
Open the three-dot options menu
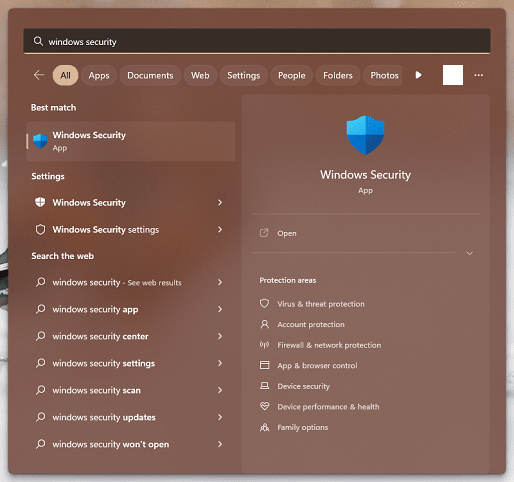pos(479,75)
